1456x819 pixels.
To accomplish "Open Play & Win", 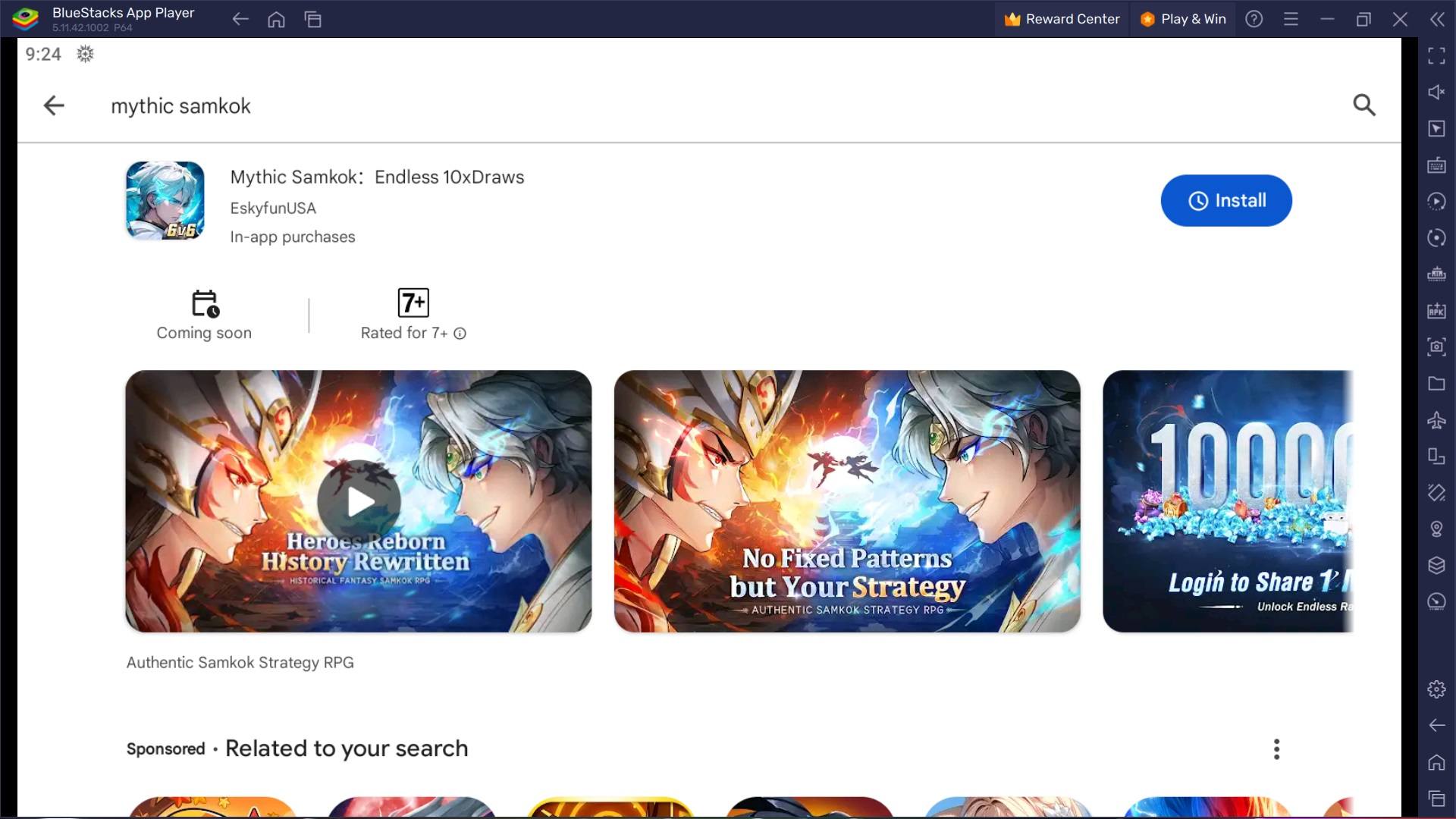I will (x=1183, y=19).
